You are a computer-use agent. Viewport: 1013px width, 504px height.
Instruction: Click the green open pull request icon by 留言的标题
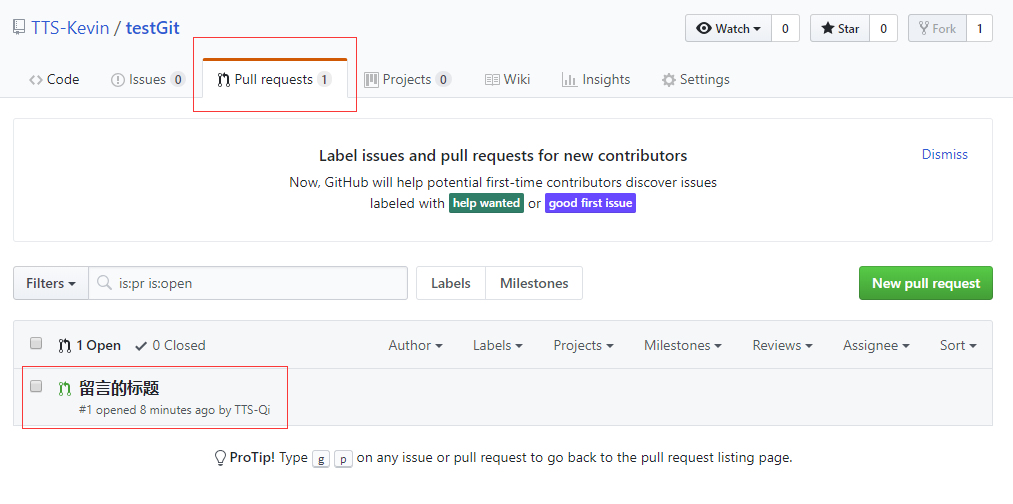click(65, 389)
